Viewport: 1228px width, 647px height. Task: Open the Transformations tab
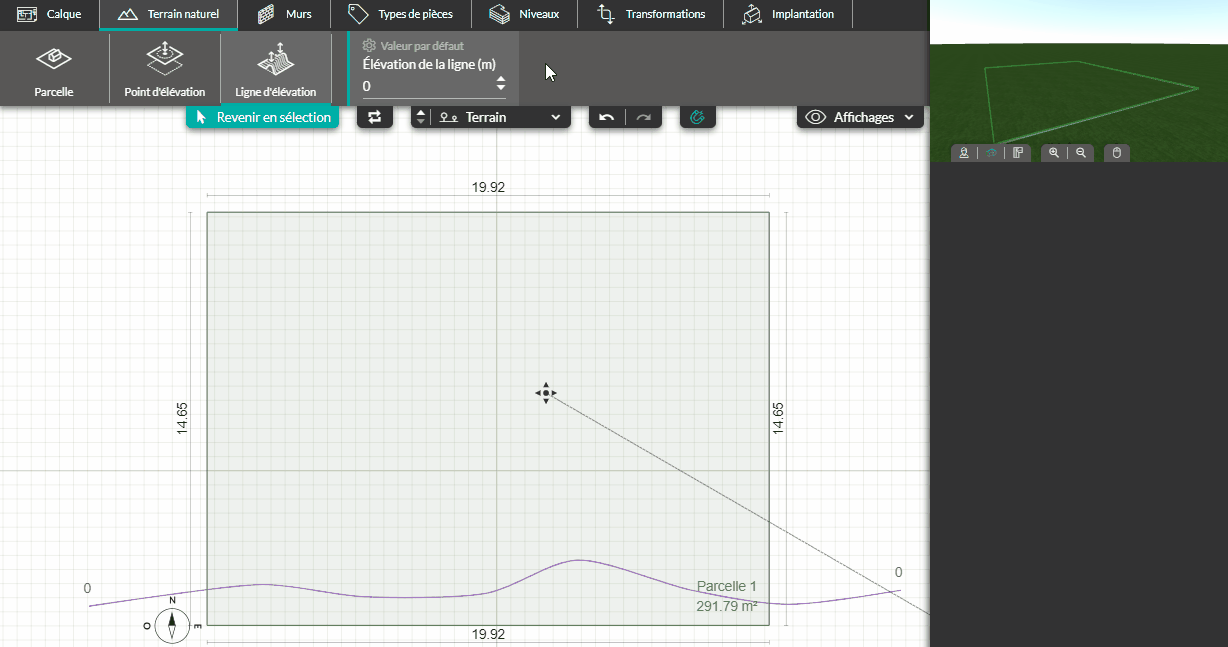pyautogui.click(x=651, y=14)
